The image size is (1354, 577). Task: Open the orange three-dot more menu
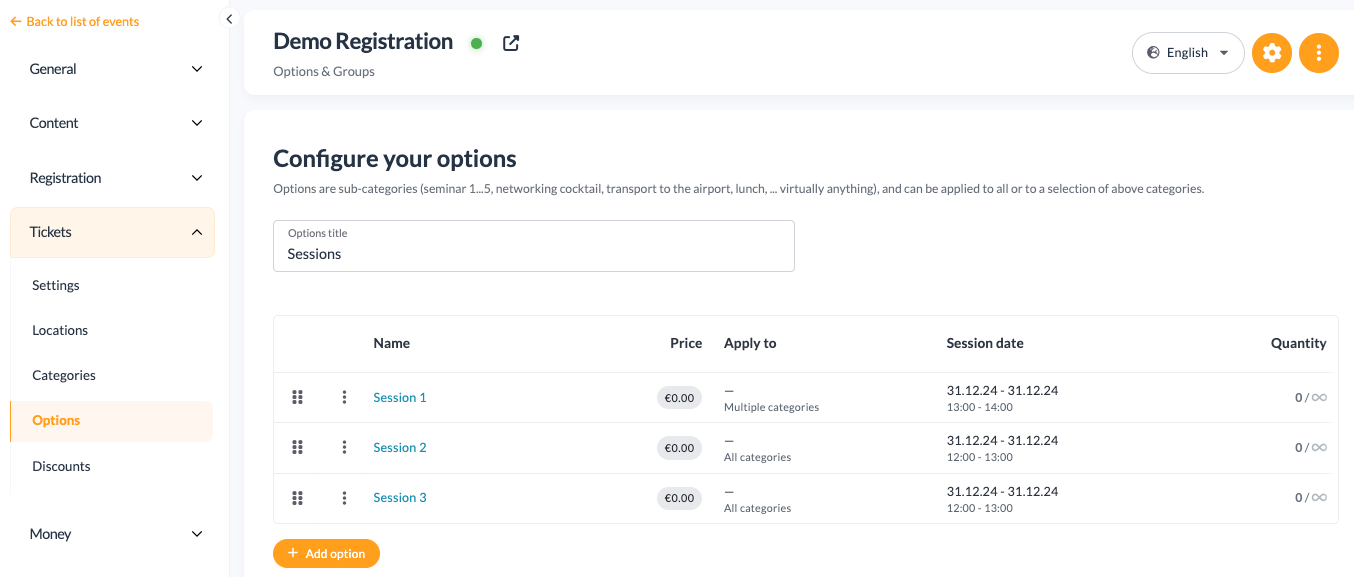[1319, 53]
